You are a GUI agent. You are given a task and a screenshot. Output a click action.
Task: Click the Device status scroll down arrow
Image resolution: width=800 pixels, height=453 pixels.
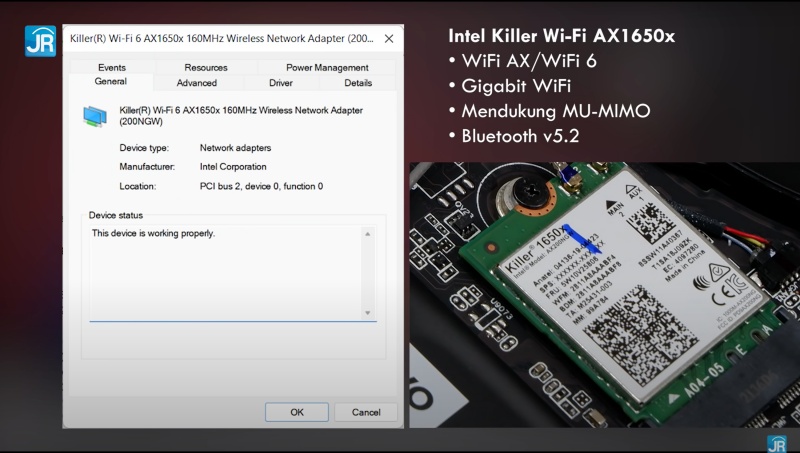click(x=367, y=312)
